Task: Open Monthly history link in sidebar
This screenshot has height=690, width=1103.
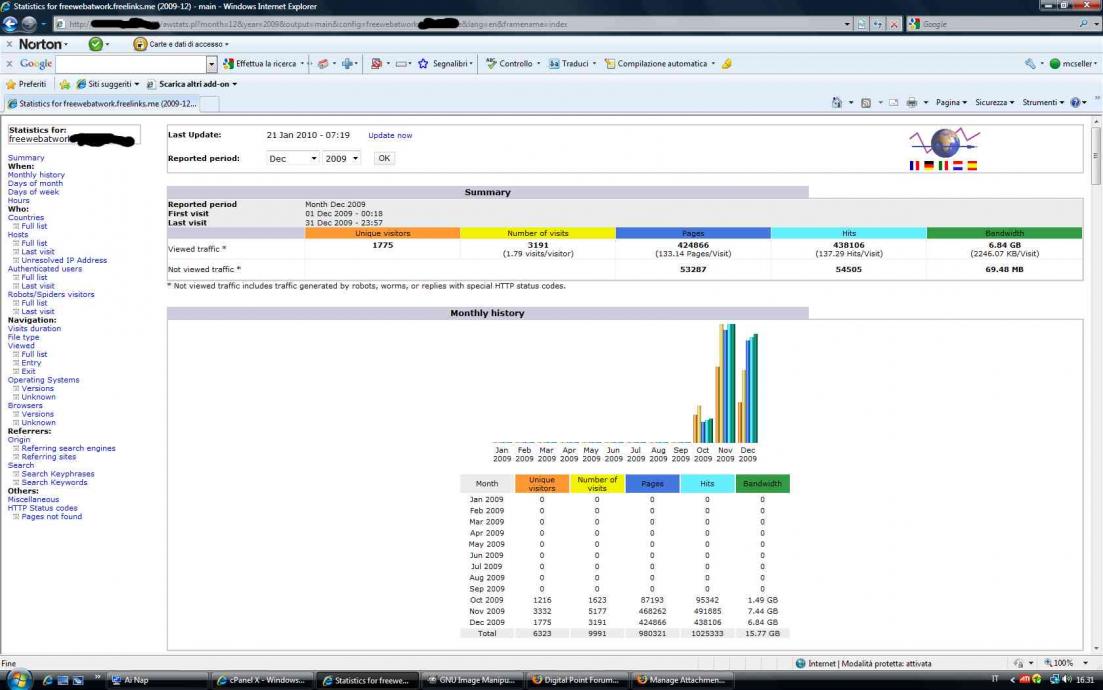Action: click(36, 175)
